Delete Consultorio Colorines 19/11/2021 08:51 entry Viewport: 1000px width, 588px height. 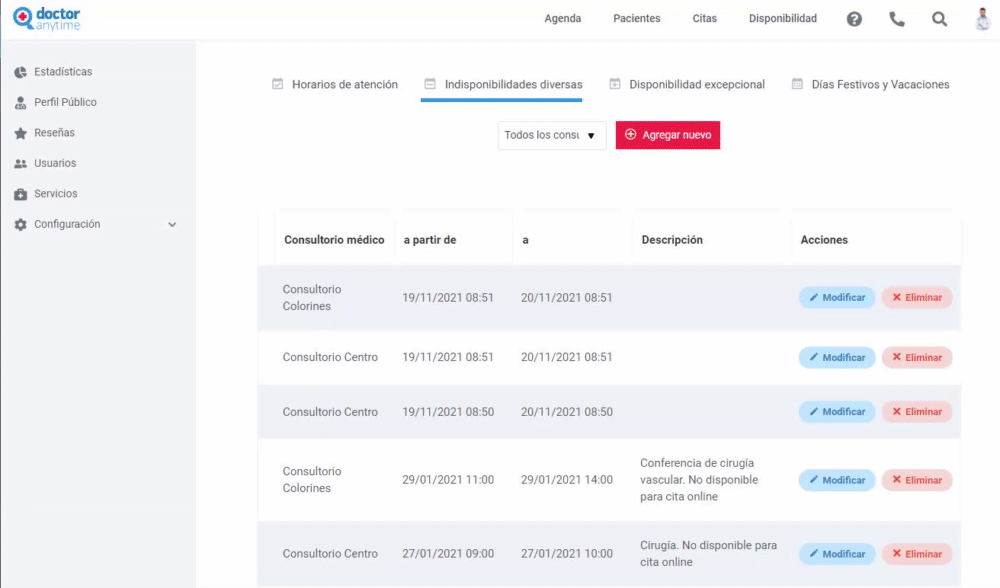coord(916,298)
